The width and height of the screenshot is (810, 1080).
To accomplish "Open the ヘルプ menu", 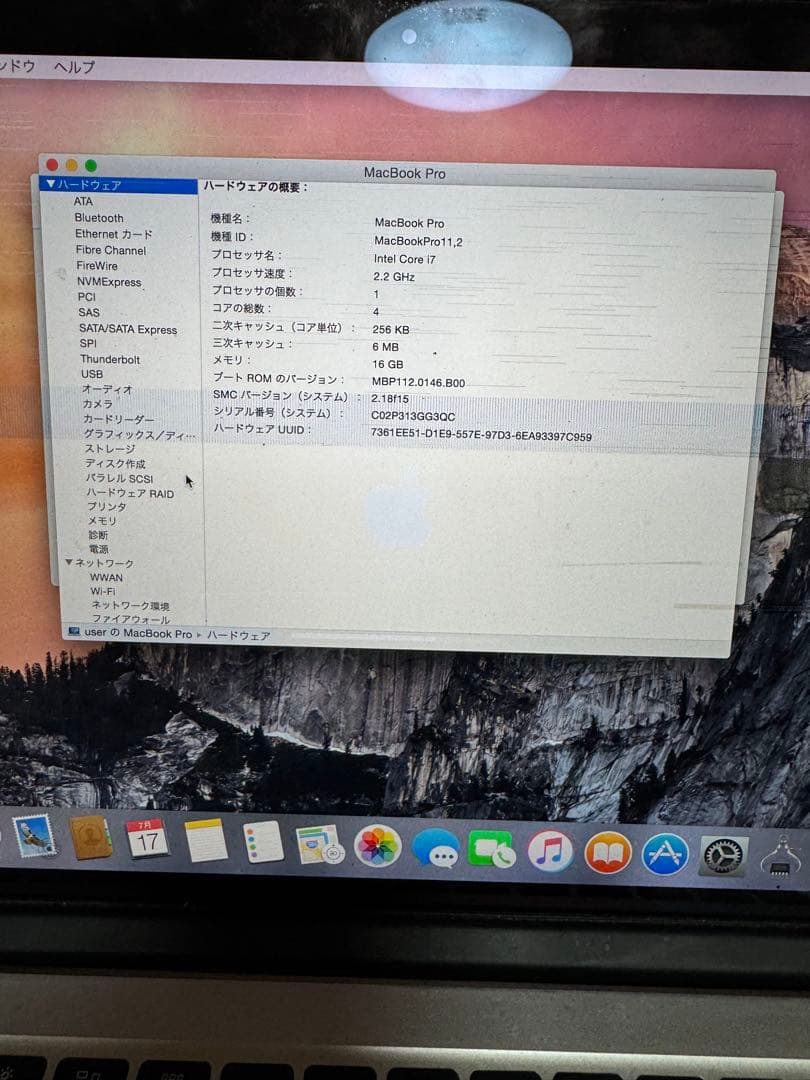I will click(x=74, y=67).
